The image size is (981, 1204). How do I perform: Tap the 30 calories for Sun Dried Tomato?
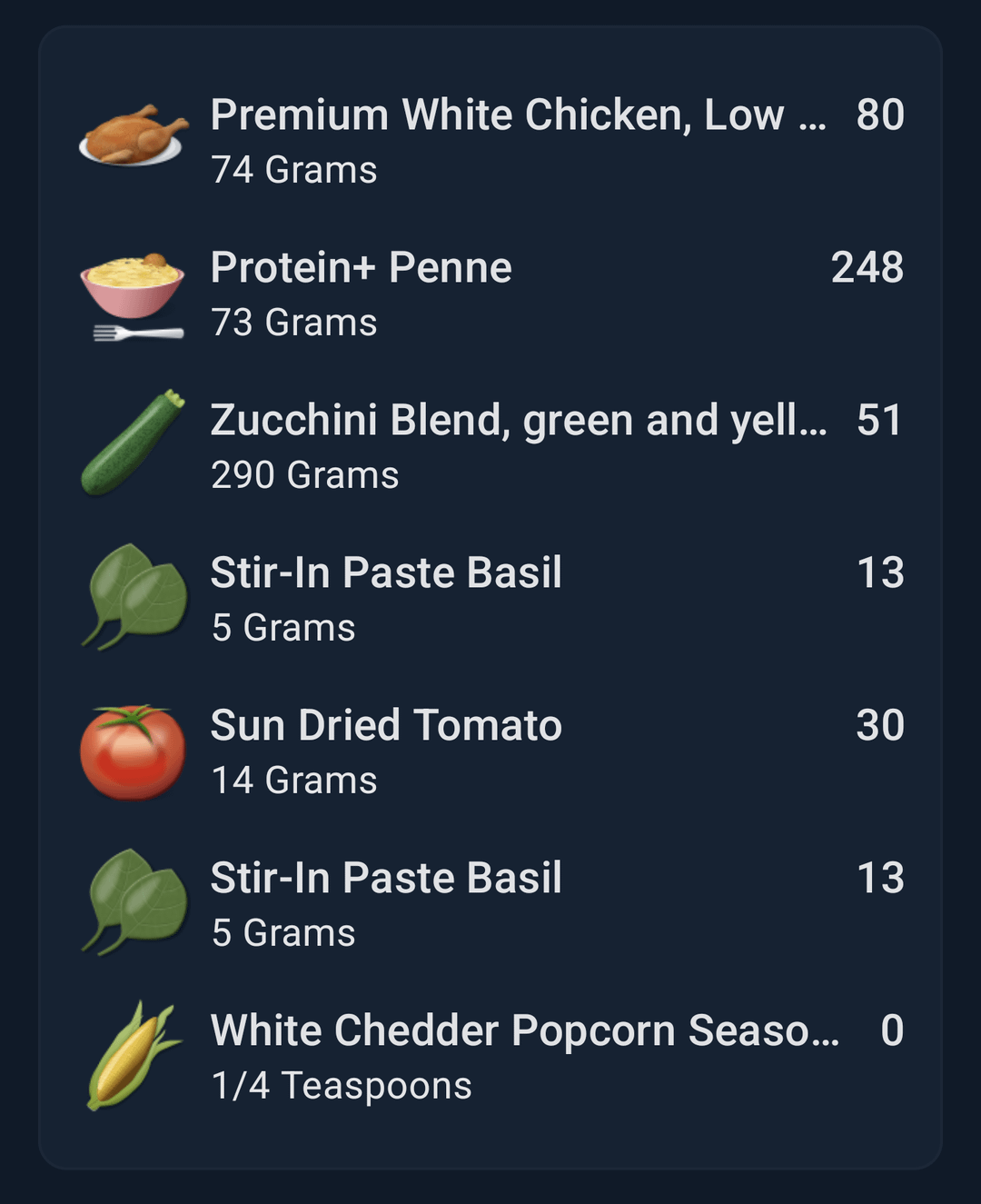(x=880, y=725)
